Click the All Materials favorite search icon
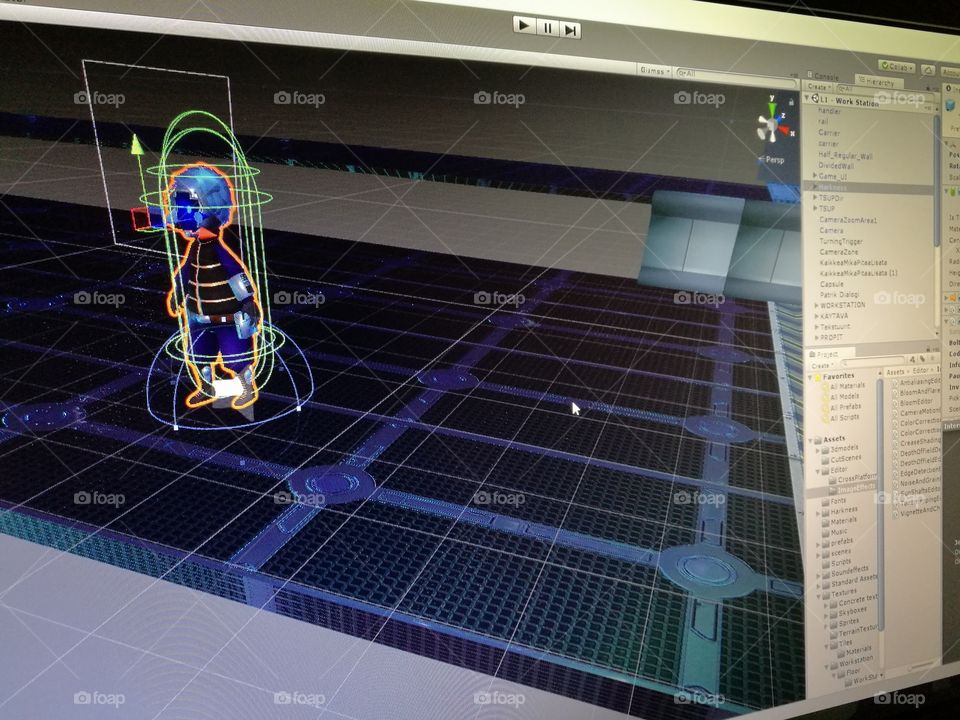Screen dimensions: 960x720 pos(825,386)
